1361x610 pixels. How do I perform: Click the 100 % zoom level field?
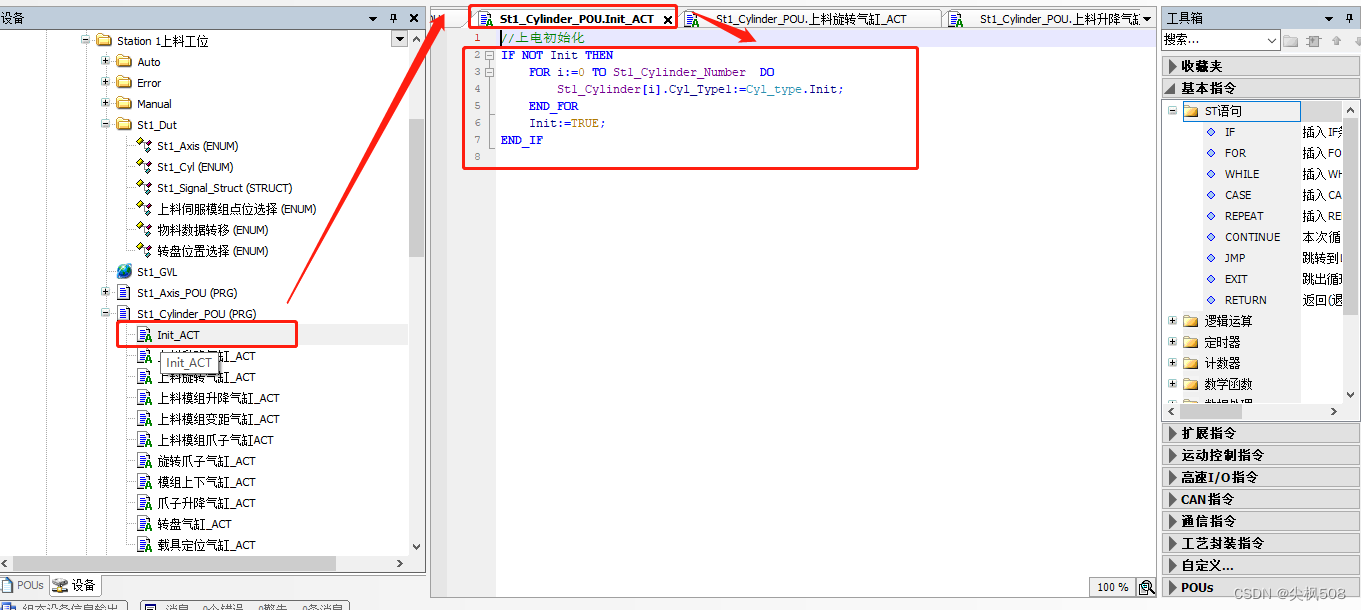[x=1112, y=587]
